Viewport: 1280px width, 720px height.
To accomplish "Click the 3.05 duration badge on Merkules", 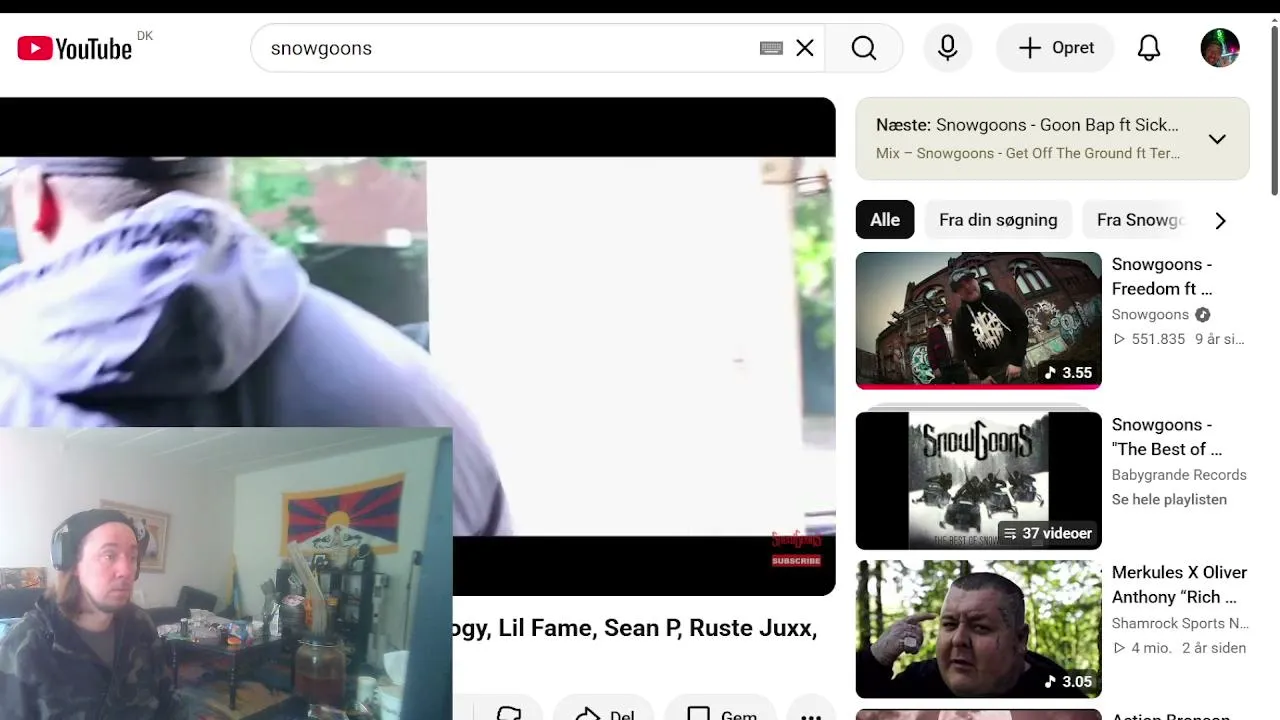I will tap(1068, 682).
